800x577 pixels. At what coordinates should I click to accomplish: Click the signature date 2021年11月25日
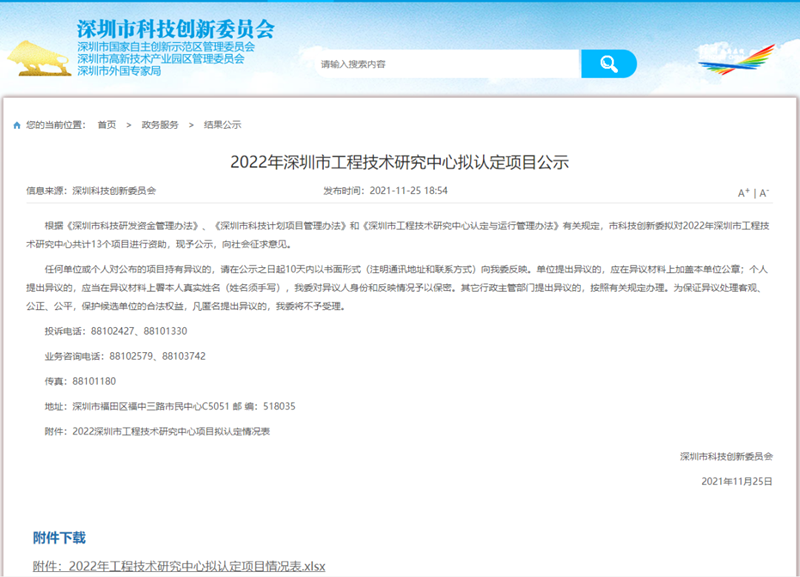(x=737, y=482)
